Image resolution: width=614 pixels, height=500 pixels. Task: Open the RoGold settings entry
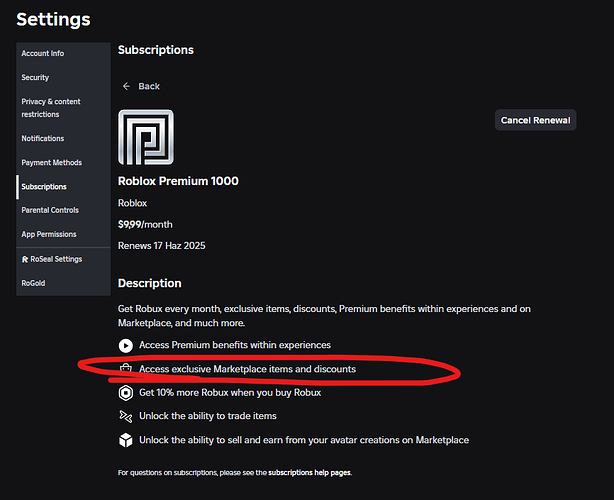[34, 283]
